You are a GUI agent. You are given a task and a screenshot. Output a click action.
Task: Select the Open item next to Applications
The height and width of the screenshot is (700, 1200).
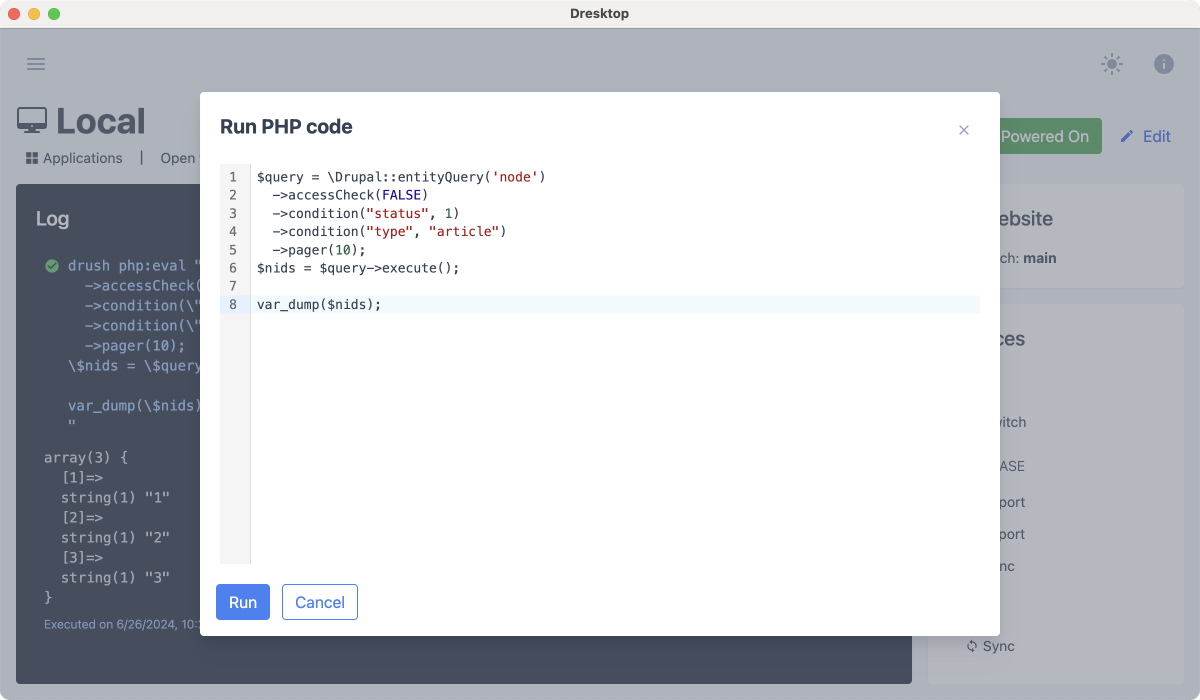[x=176, y=157]
